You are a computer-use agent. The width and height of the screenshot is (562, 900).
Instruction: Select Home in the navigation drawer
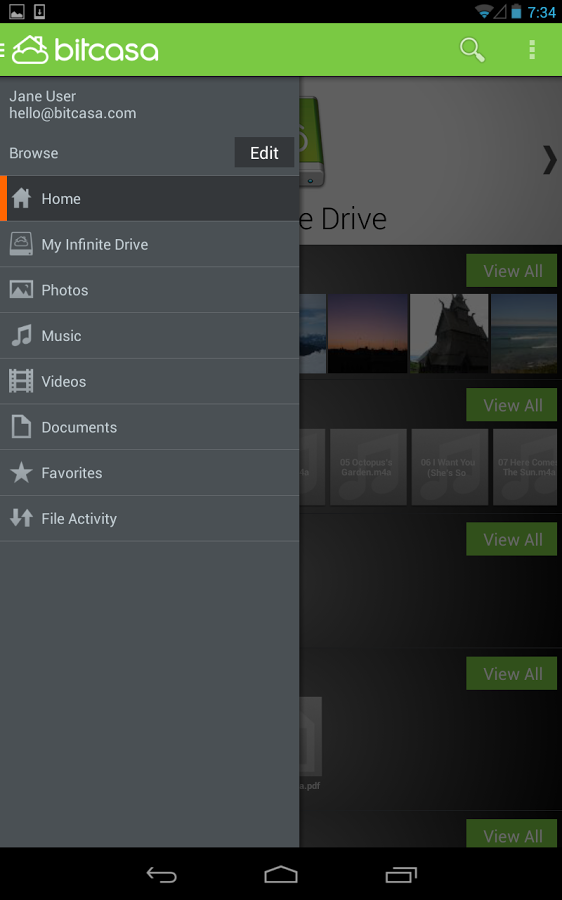click(149, 198)
